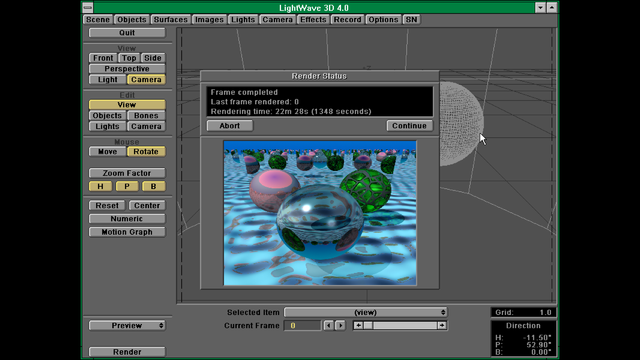This screenshot has width=640, height=360.
Task: Click the rendered spheres image preview
Action: click(x=320, y=213)
